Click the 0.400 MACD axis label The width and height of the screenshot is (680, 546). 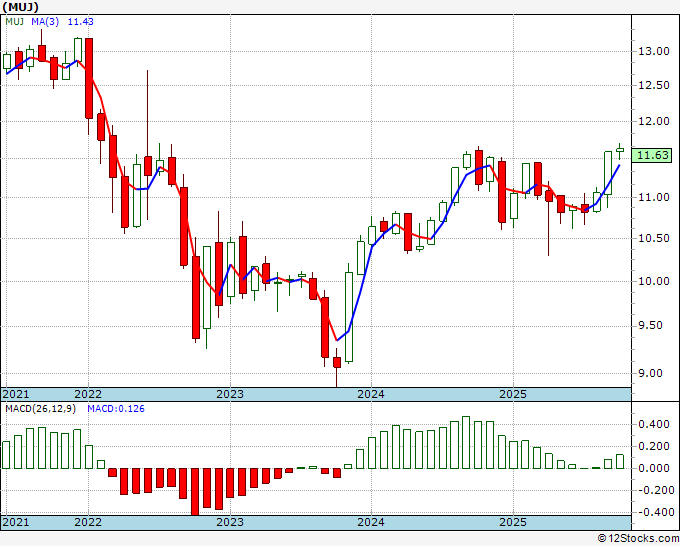pos(654,424)
